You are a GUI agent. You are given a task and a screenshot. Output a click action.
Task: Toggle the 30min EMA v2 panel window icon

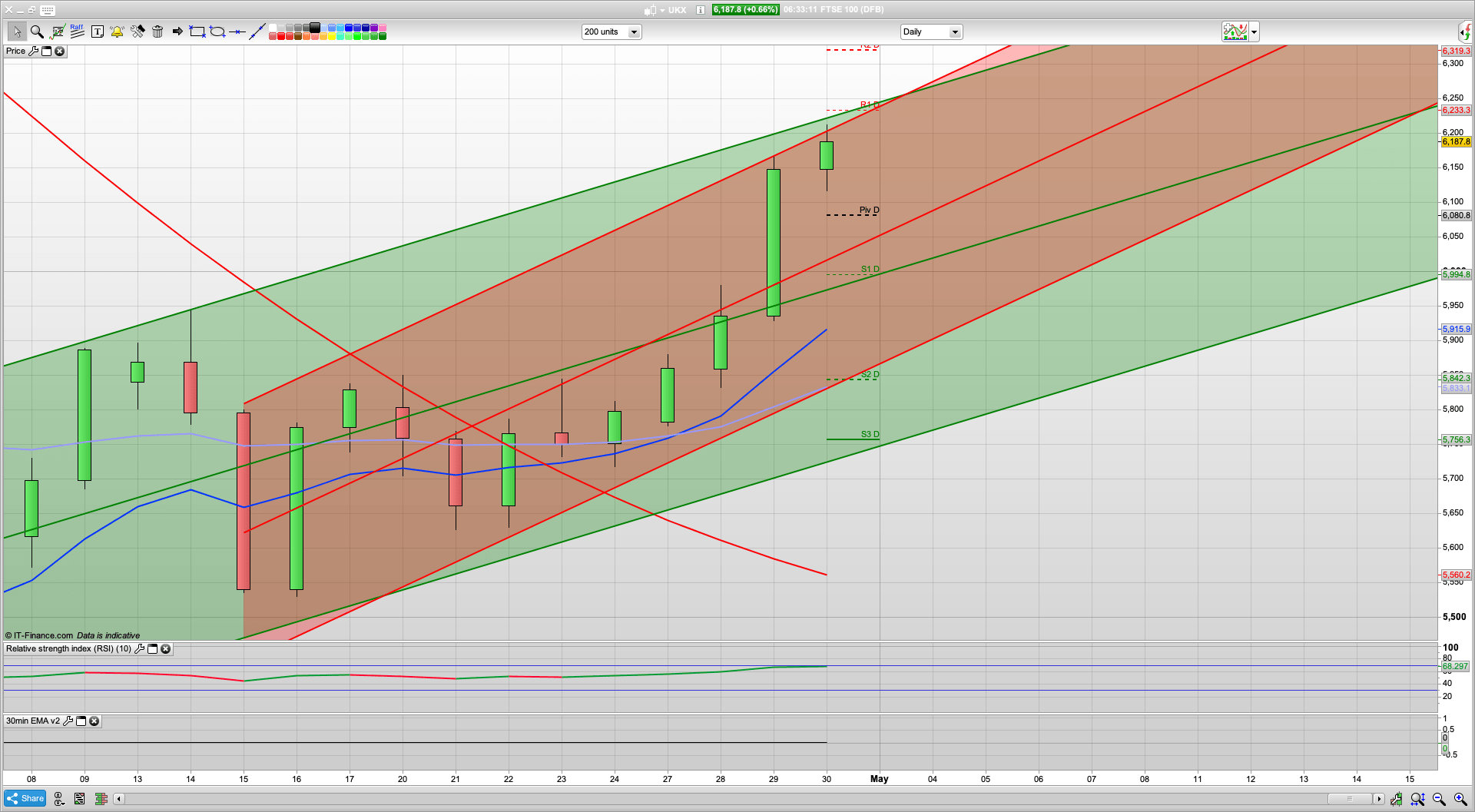(x=81, y=721)
